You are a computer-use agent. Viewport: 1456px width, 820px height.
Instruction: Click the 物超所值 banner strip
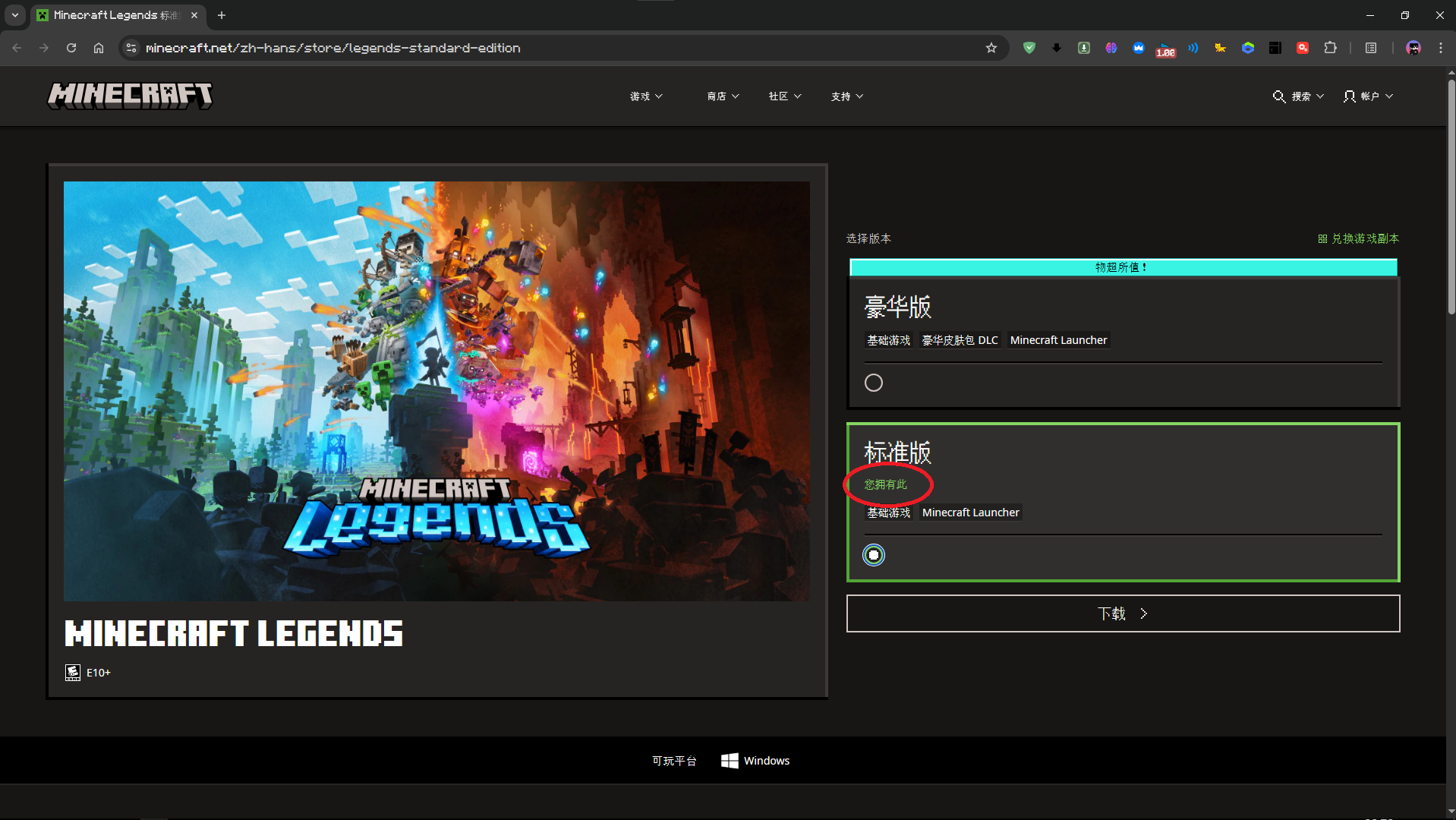point(1123,267)
